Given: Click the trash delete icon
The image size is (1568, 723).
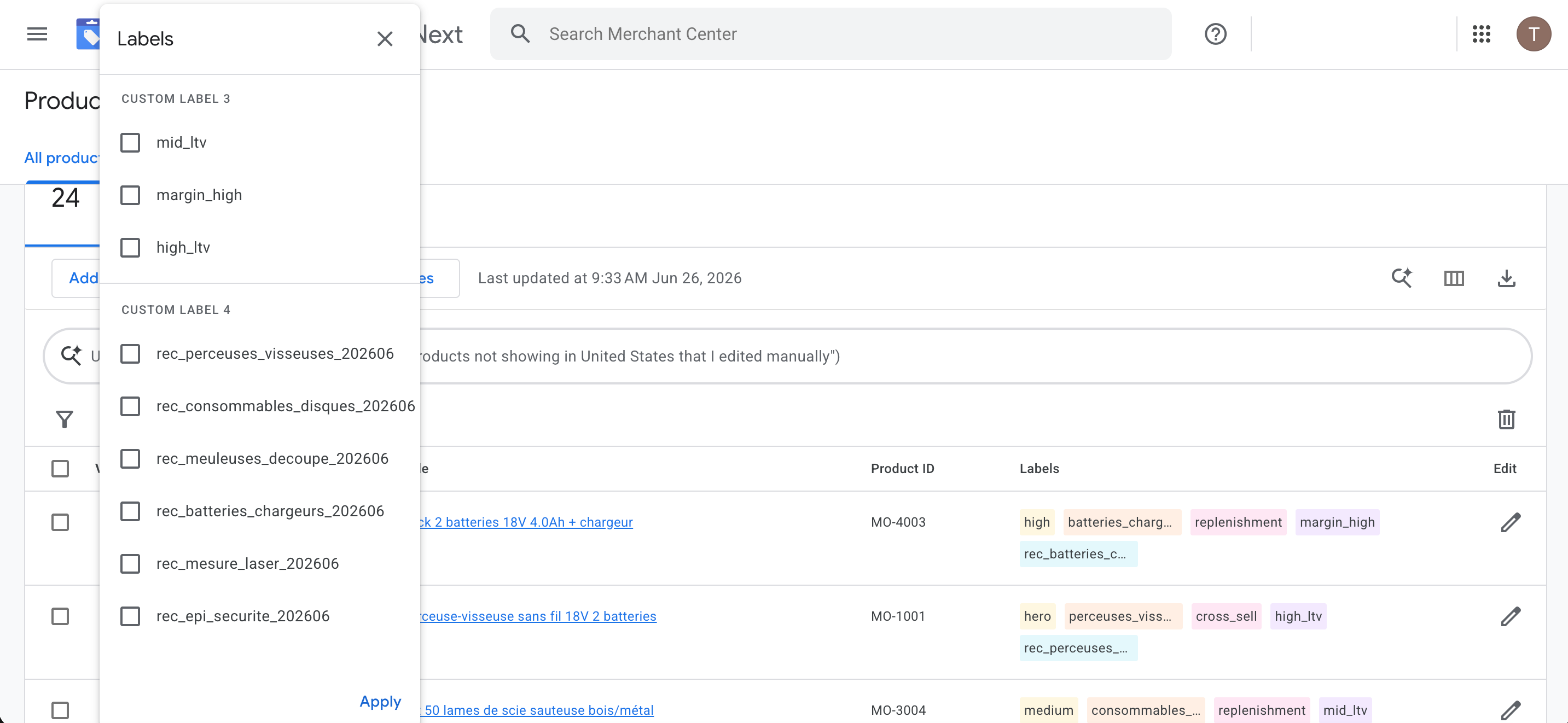Looking at the screenshot, I should click(1506, 419).
